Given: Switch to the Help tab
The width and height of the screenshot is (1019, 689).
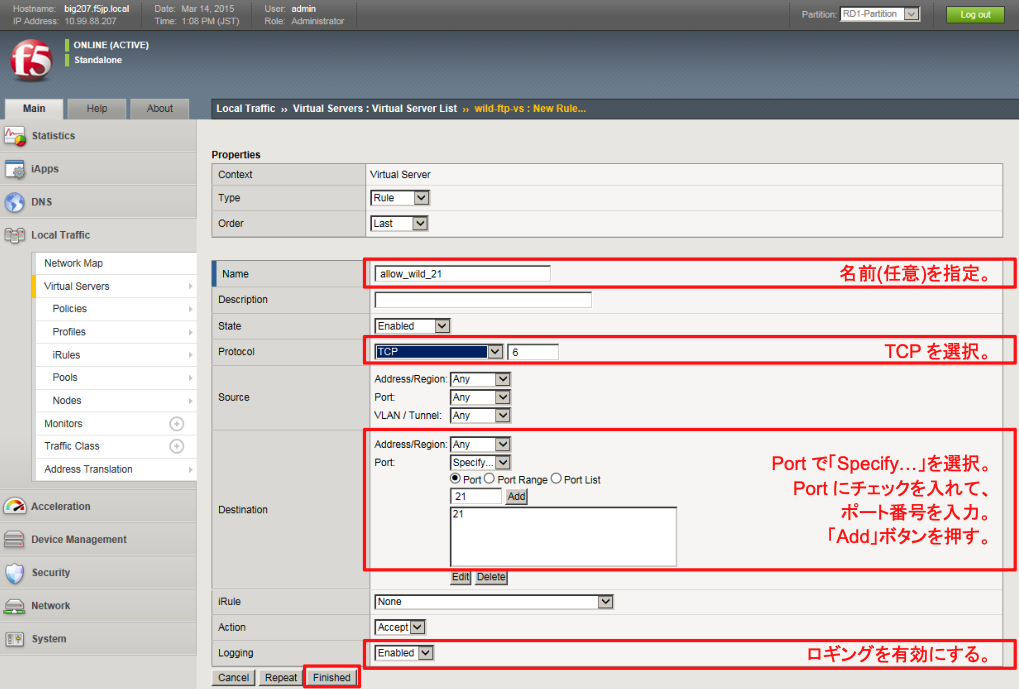Looking at the screenshot, I should pos(97,109).
